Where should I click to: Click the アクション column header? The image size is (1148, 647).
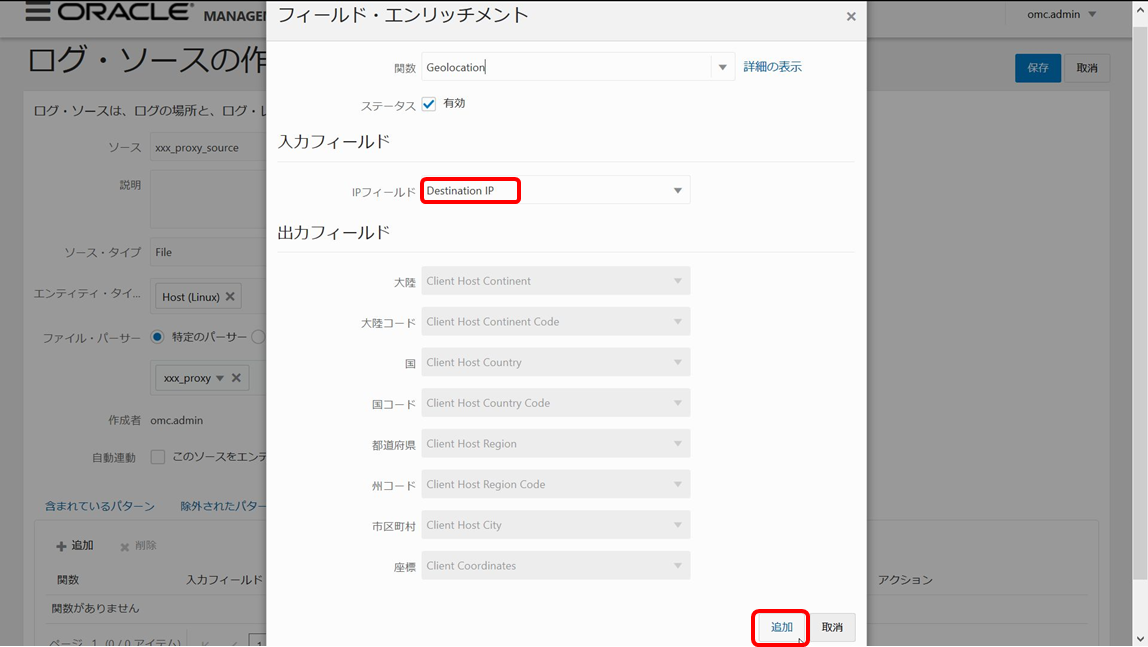pyautogui.click(x=906, y=580)
